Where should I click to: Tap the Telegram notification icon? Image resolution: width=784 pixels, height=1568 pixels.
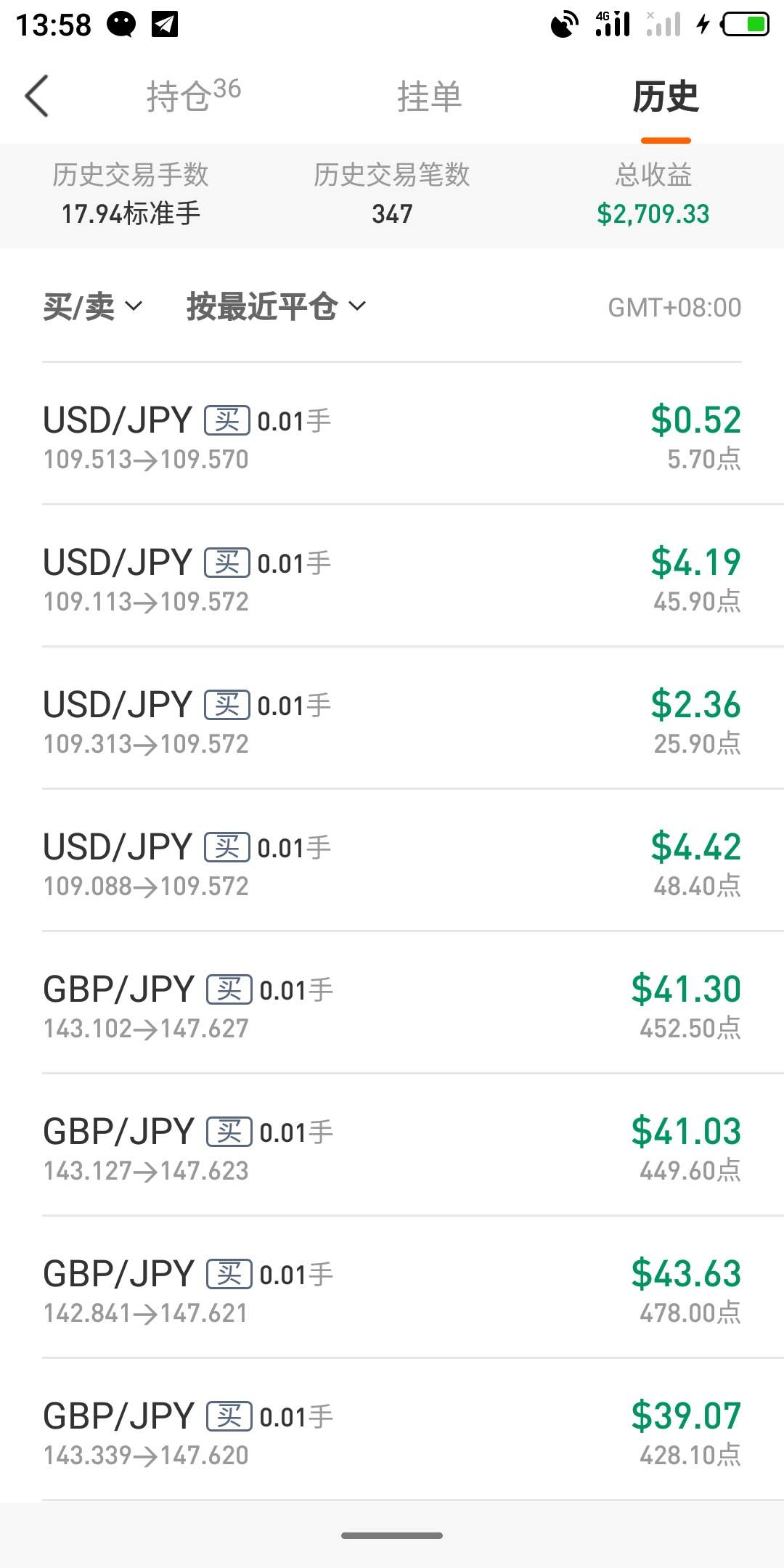[165, 25]
